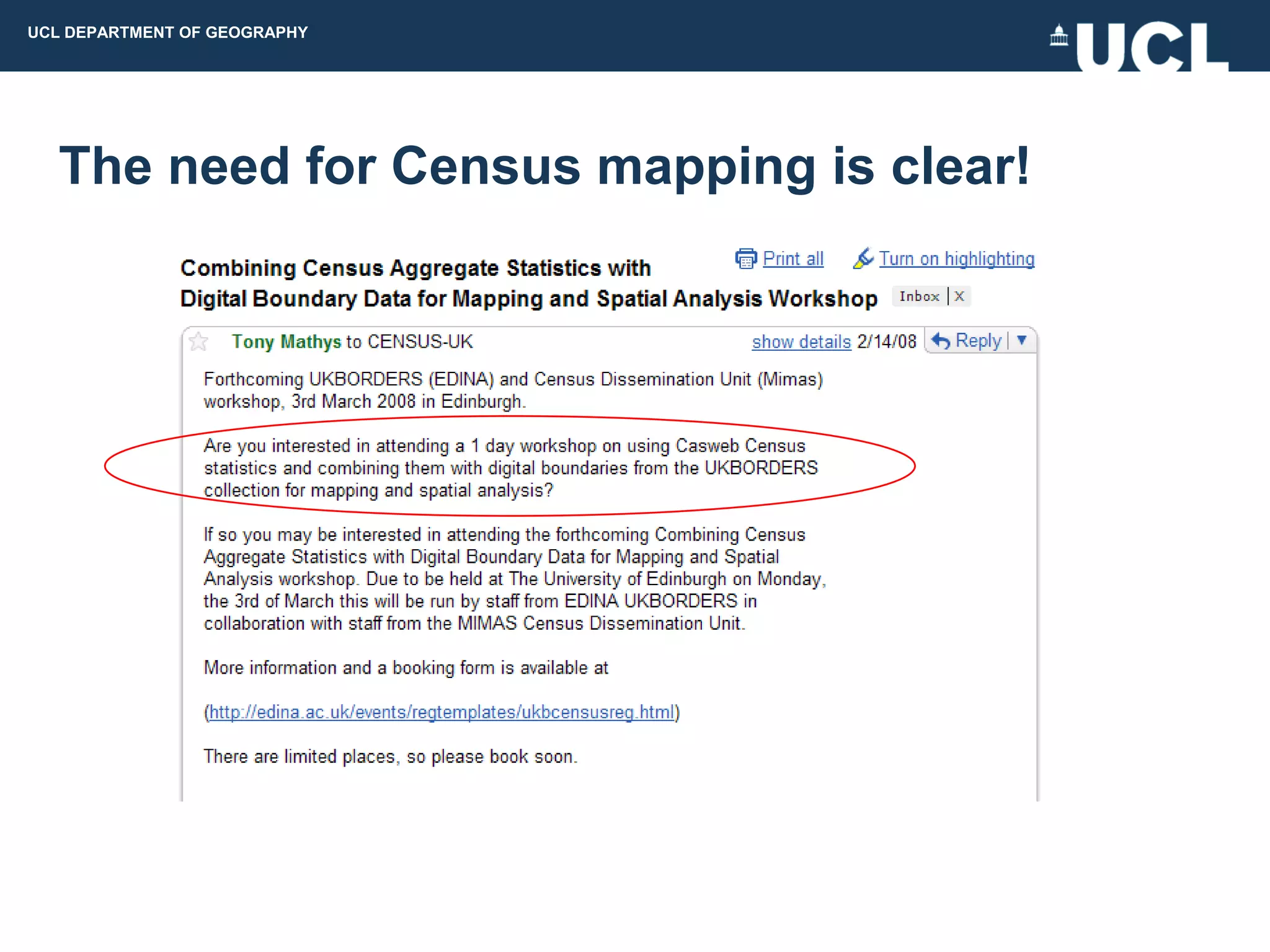Click slide title 'The need for Census mapping is clear!'
The image size is (1270, 952).
coord(544,166)
